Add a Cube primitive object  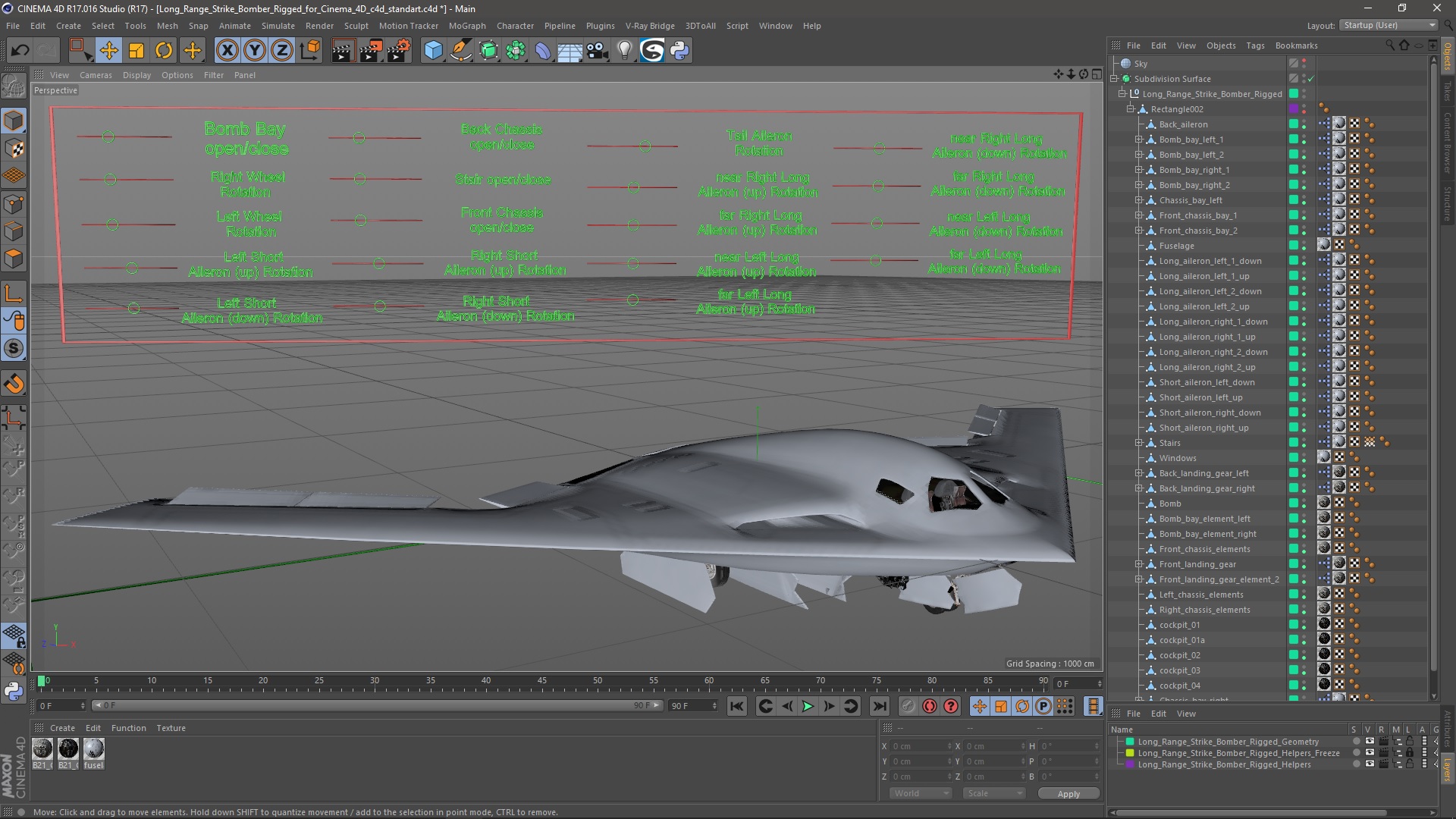coord(433,51)
